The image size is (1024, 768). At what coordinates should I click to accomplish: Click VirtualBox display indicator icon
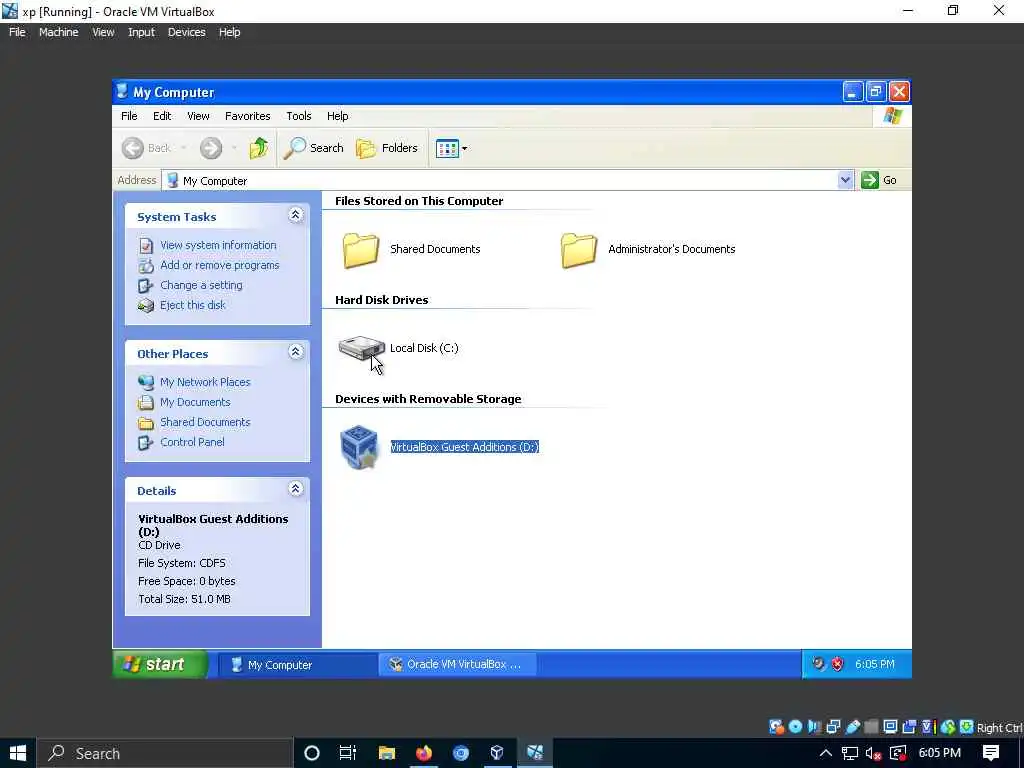tap(890, 727)
